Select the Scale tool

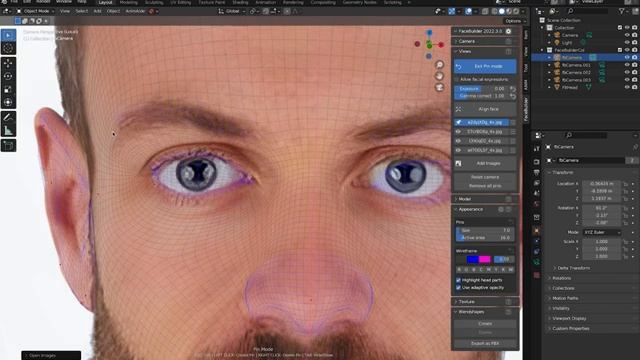tap(8, 89)
